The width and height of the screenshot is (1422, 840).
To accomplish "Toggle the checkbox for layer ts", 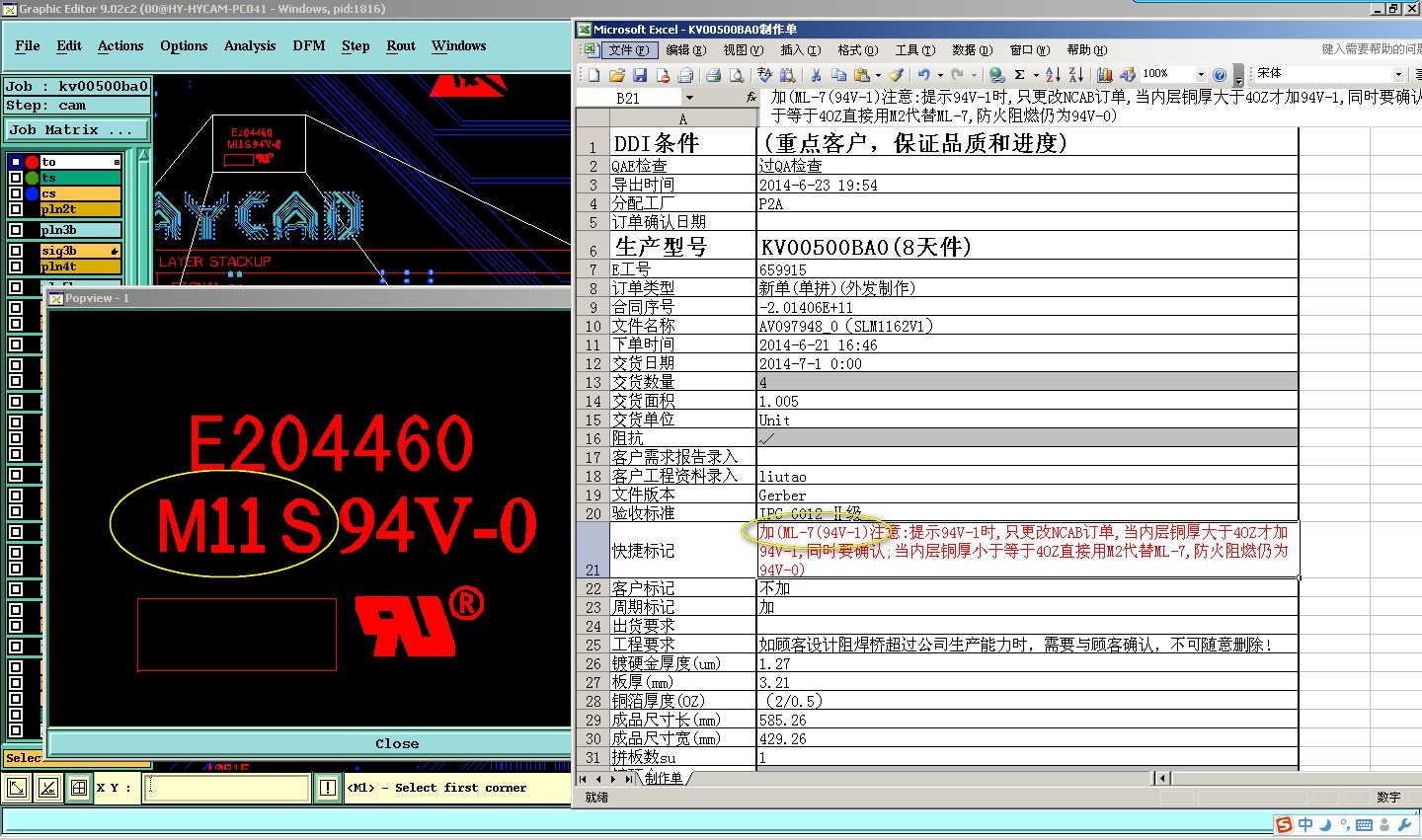I will (x=16, y=178).
